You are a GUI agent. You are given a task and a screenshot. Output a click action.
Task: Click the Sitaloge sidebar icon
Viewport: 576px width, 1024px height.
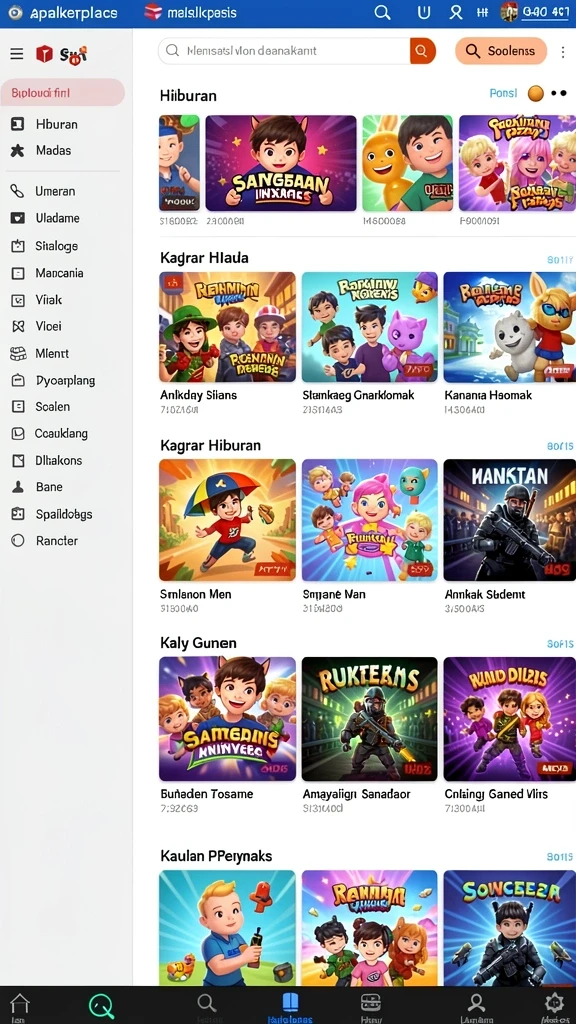click(18, 246)
